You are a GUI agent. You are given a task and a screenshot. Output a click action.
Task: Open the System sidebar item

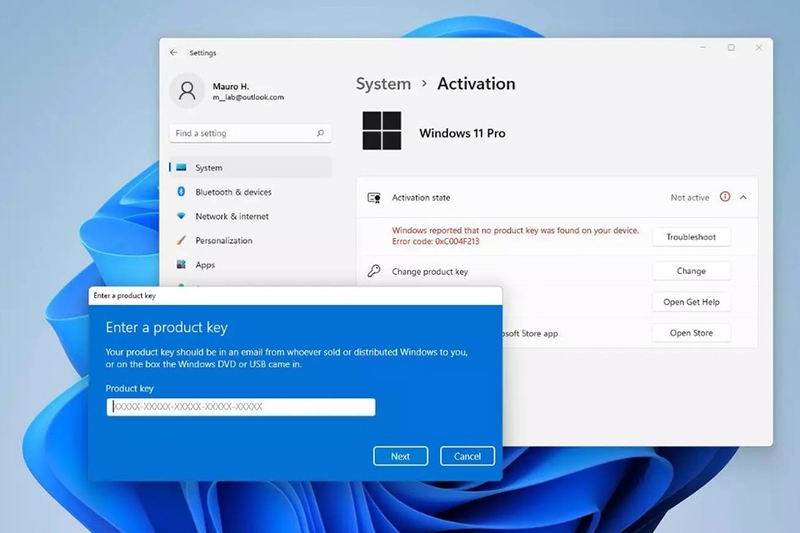coord(250,167)
